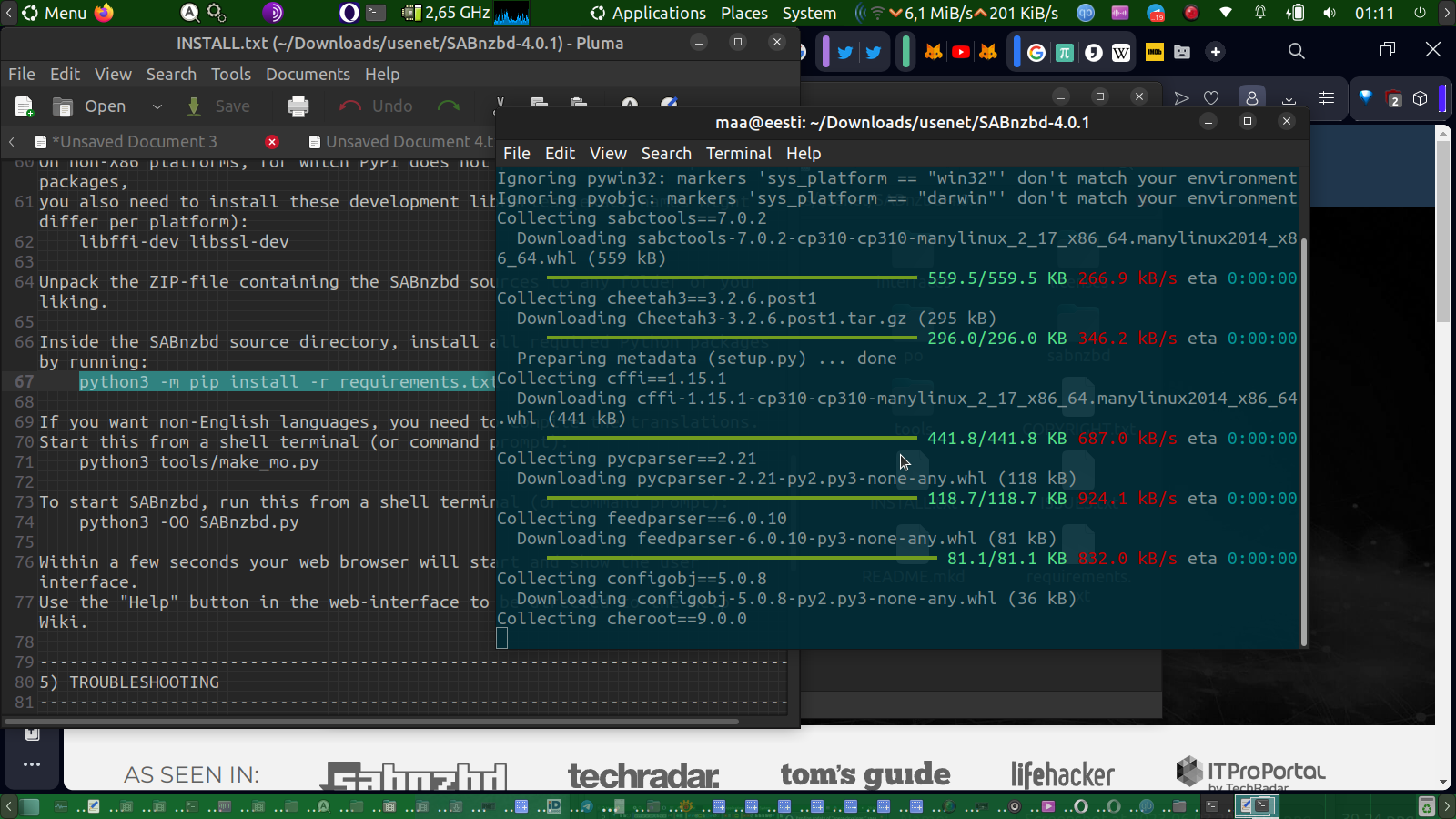Click the left tab scroll arrow in Pluma
This screenshot has width=1456, height=819.
point(12,142)
